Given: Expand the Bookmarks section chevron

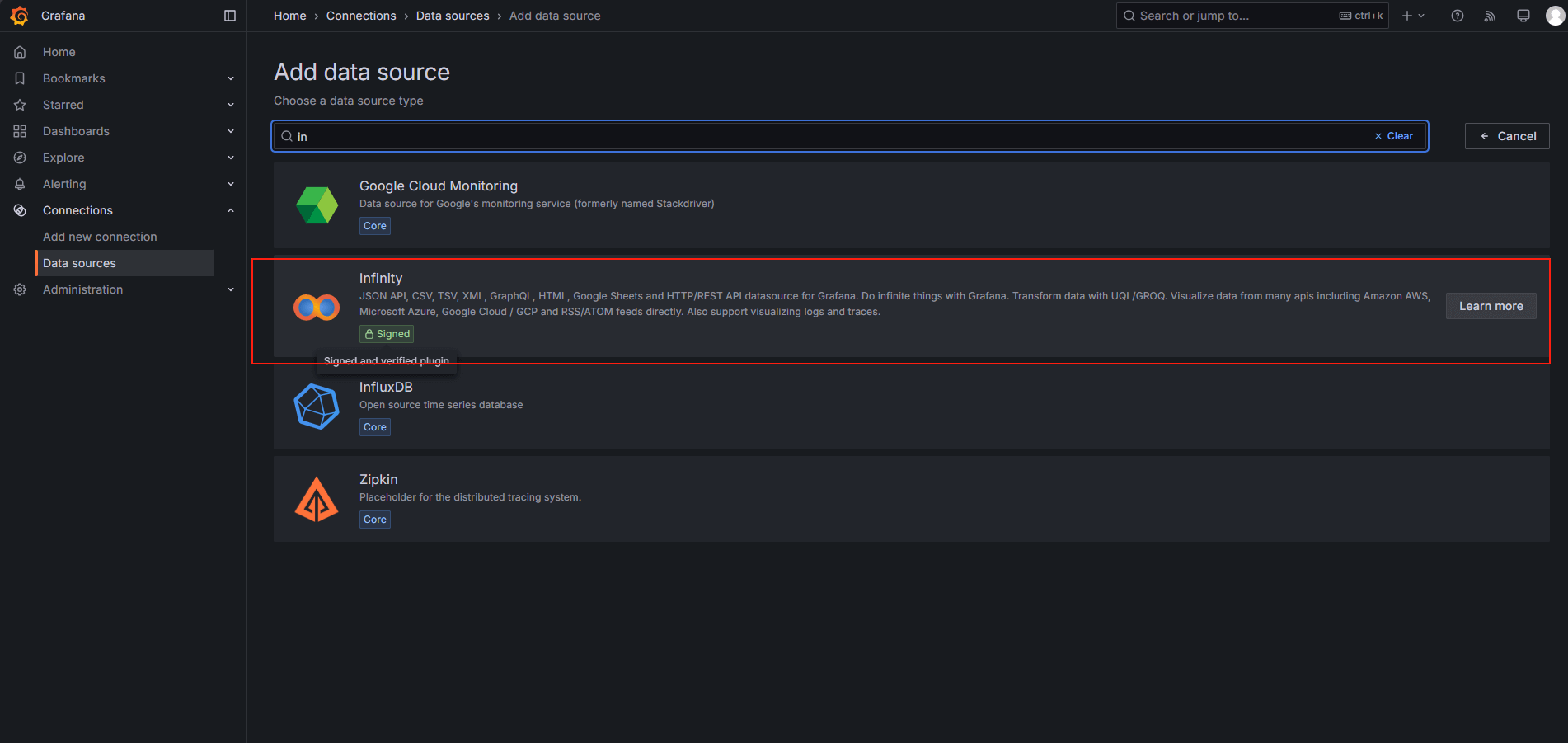Looking at the screenshot, I should coord(231,78).
